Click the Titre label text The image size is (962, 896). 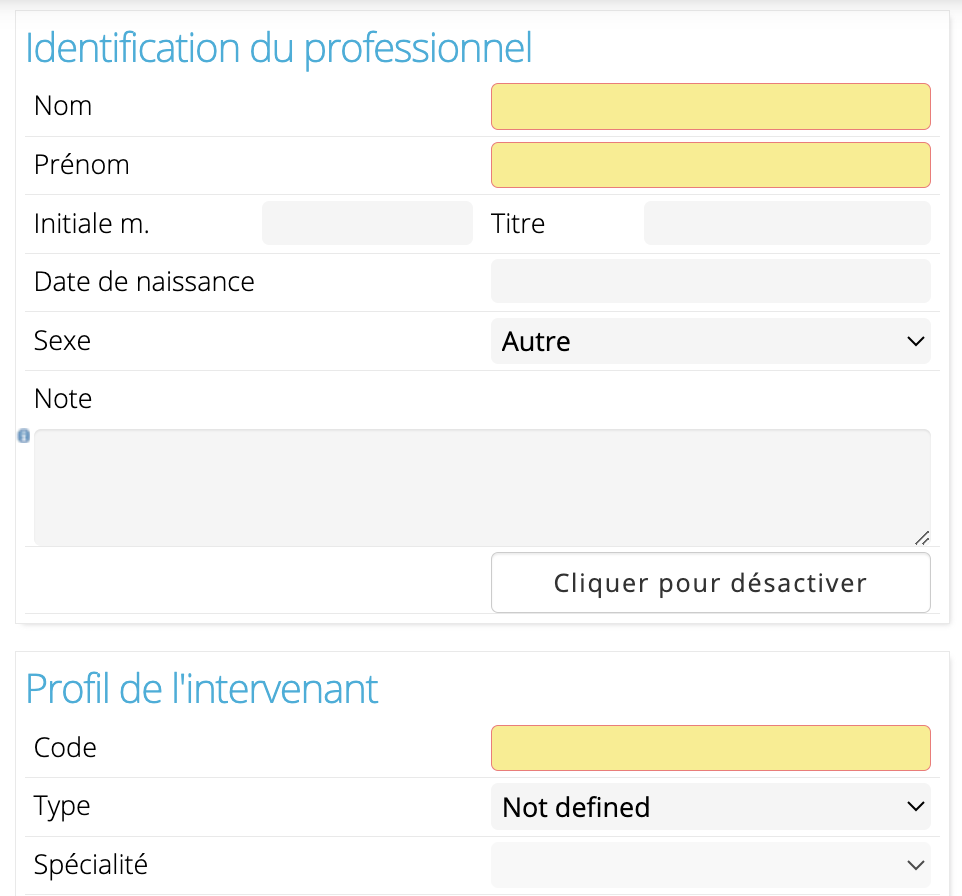coord(518,223)
